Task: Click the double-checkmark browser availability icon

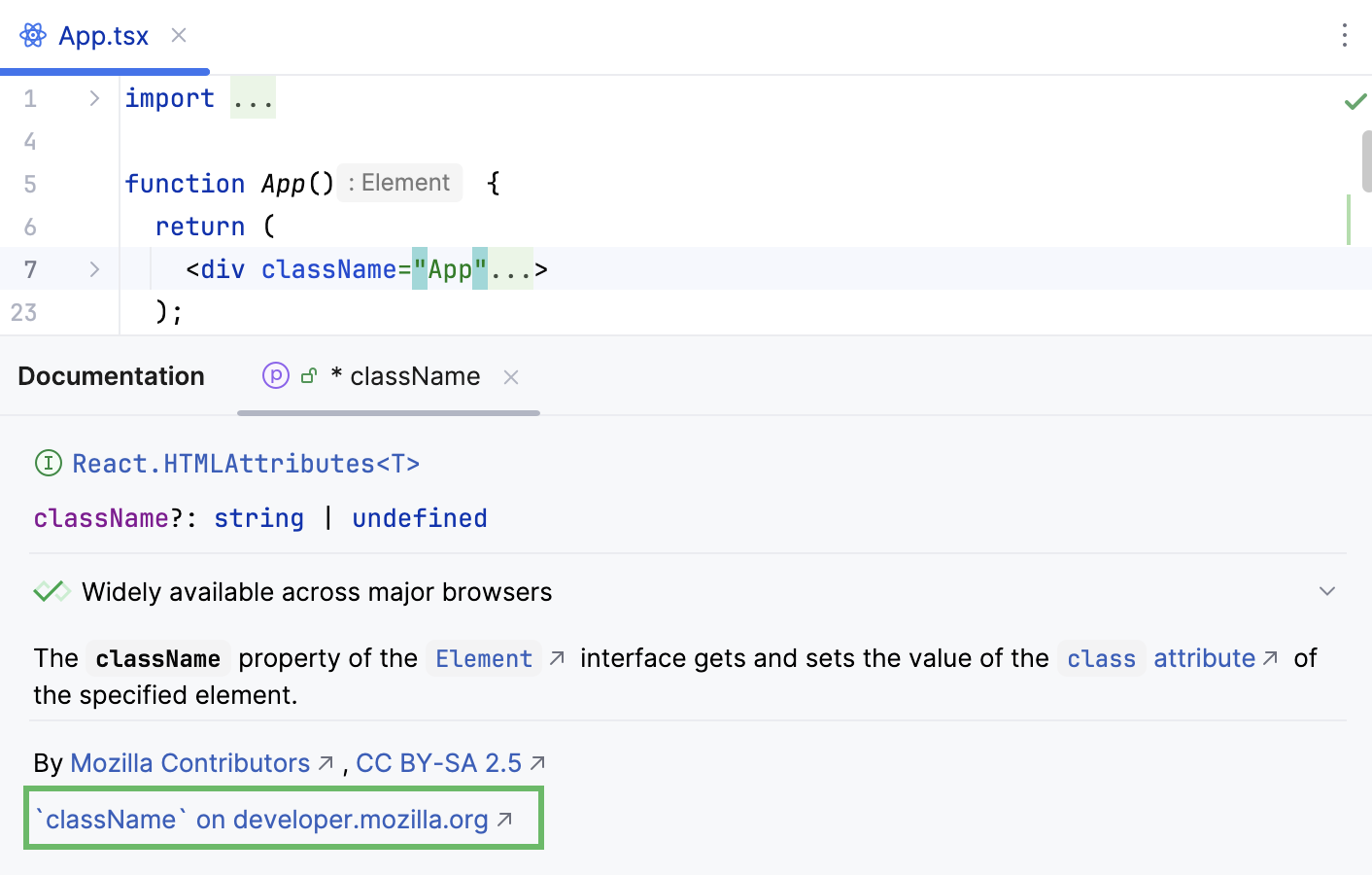Action: pyautogui.click(x=51, y=591)
